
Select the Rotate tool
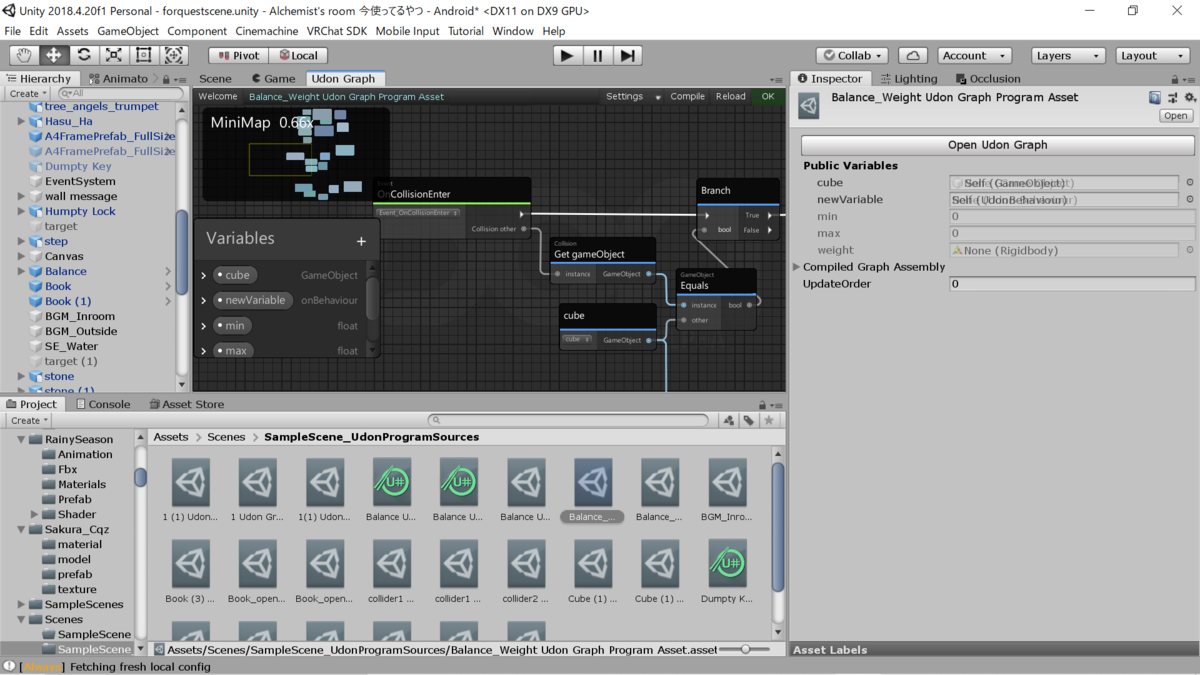coord(84,56)
